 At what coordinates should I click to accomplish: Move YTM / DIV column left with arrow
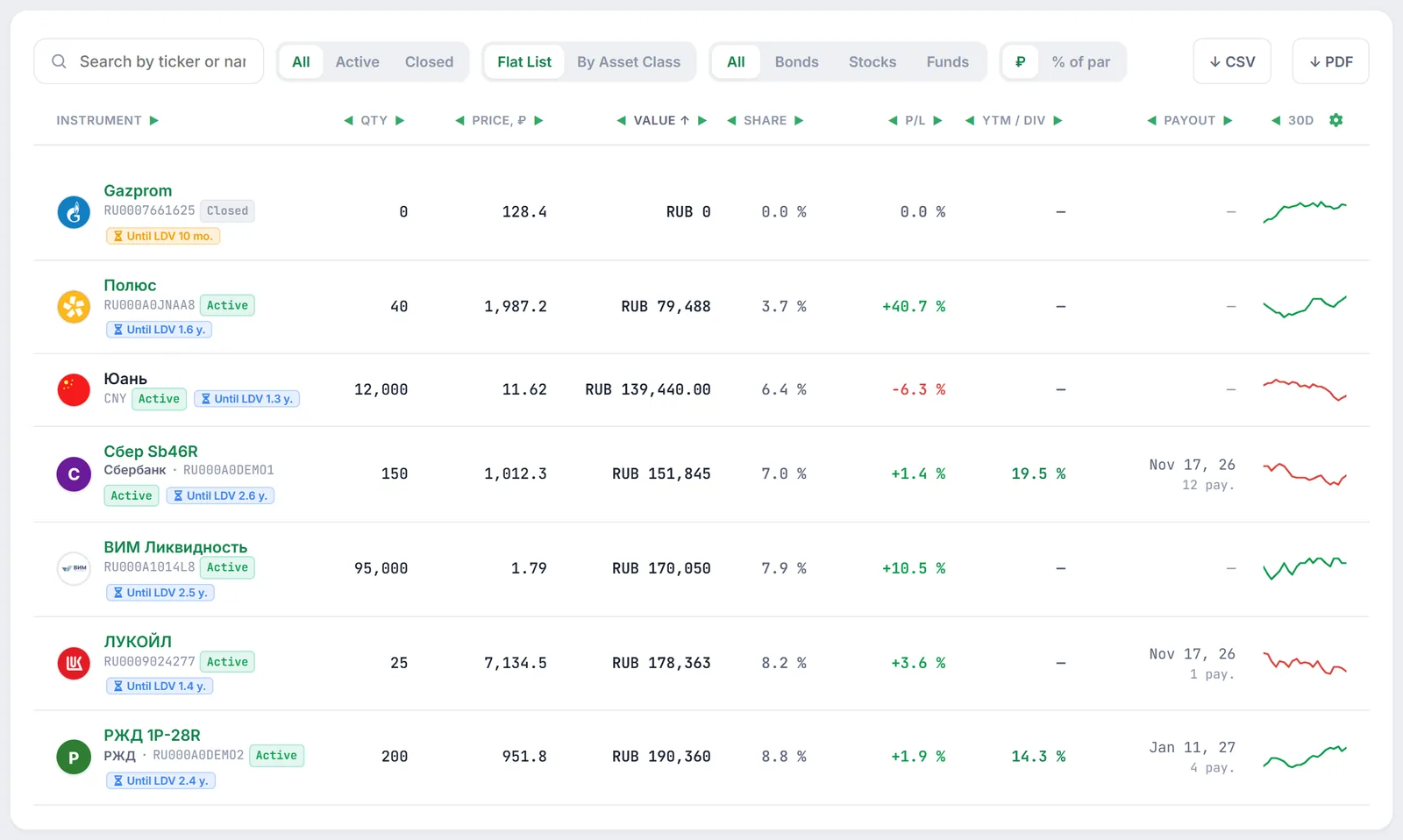pyautogui.click(x=970, y=120)
